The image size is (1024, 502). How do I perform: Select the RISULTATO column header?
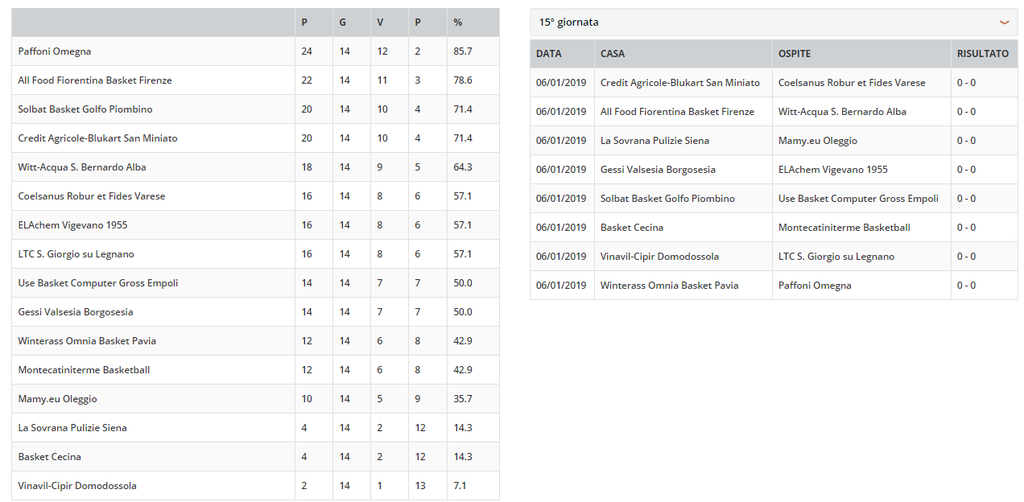(983, 54)
